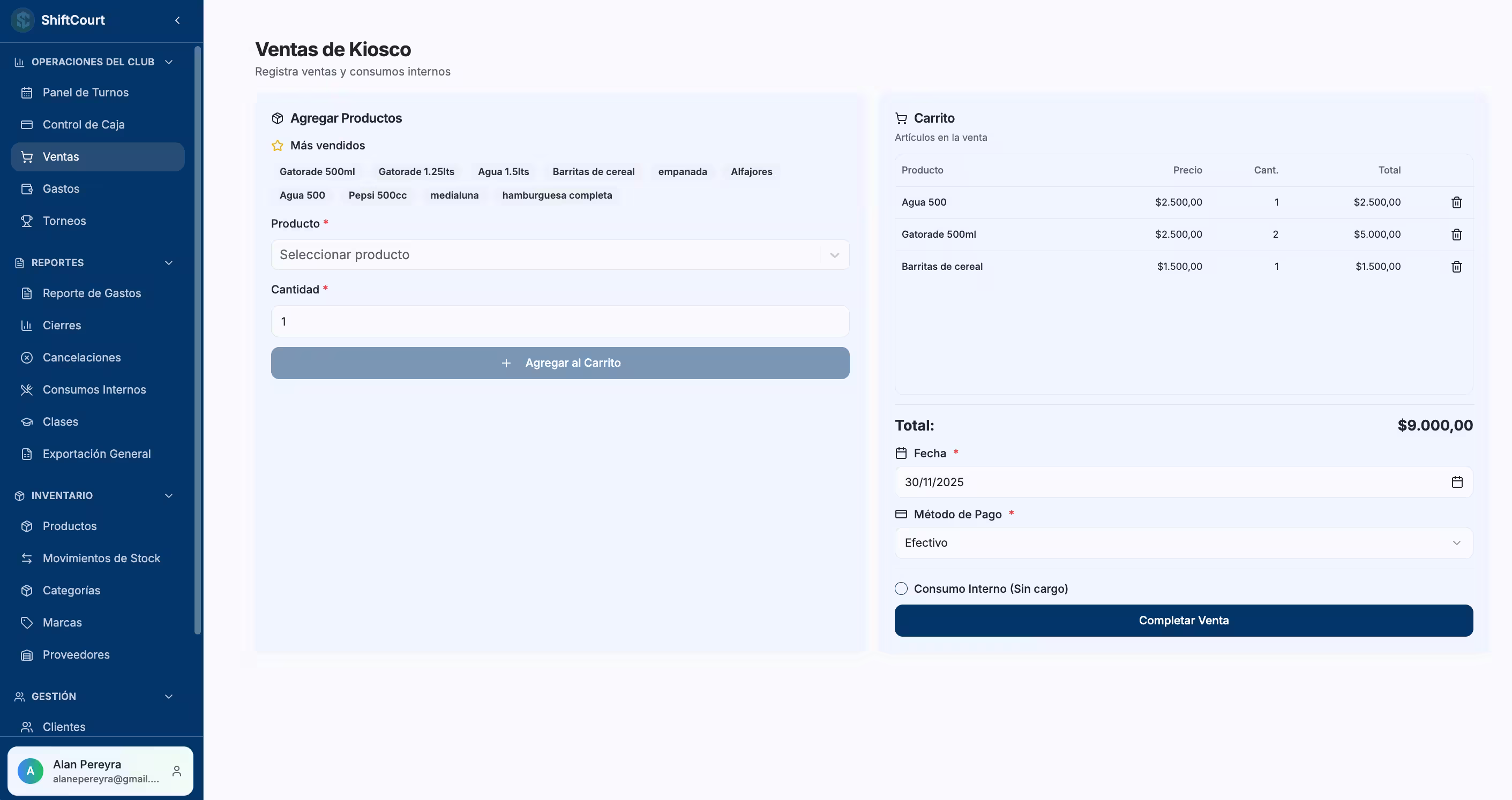This screenshot has height=800, width=1512.
Task: Select the Consumos Internos utensils icon
Action: coord(27,389)
